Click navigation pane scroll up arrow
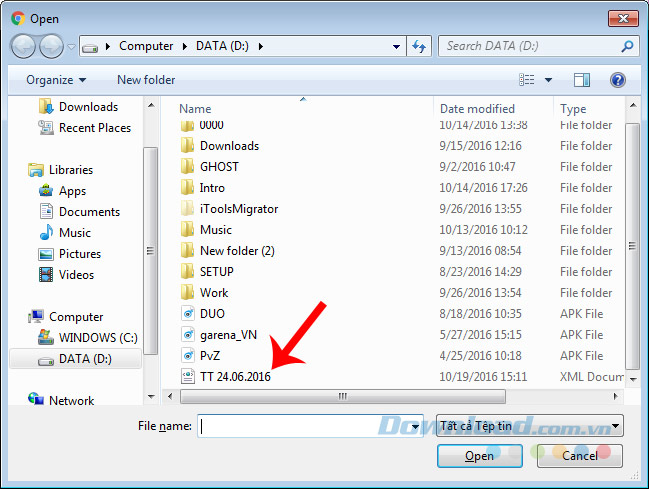 click(151, 105)
